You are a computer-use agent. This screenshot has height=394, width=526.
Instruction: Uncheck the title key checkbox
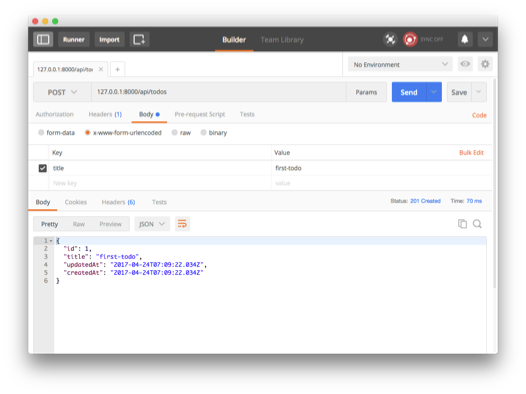[43, 168]
